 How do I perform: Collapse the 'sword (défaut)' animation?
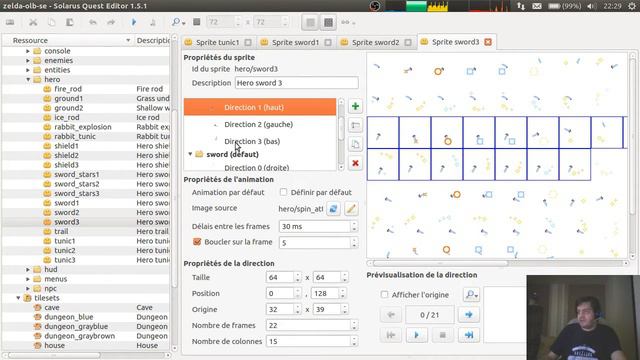[x=190, y=154]
